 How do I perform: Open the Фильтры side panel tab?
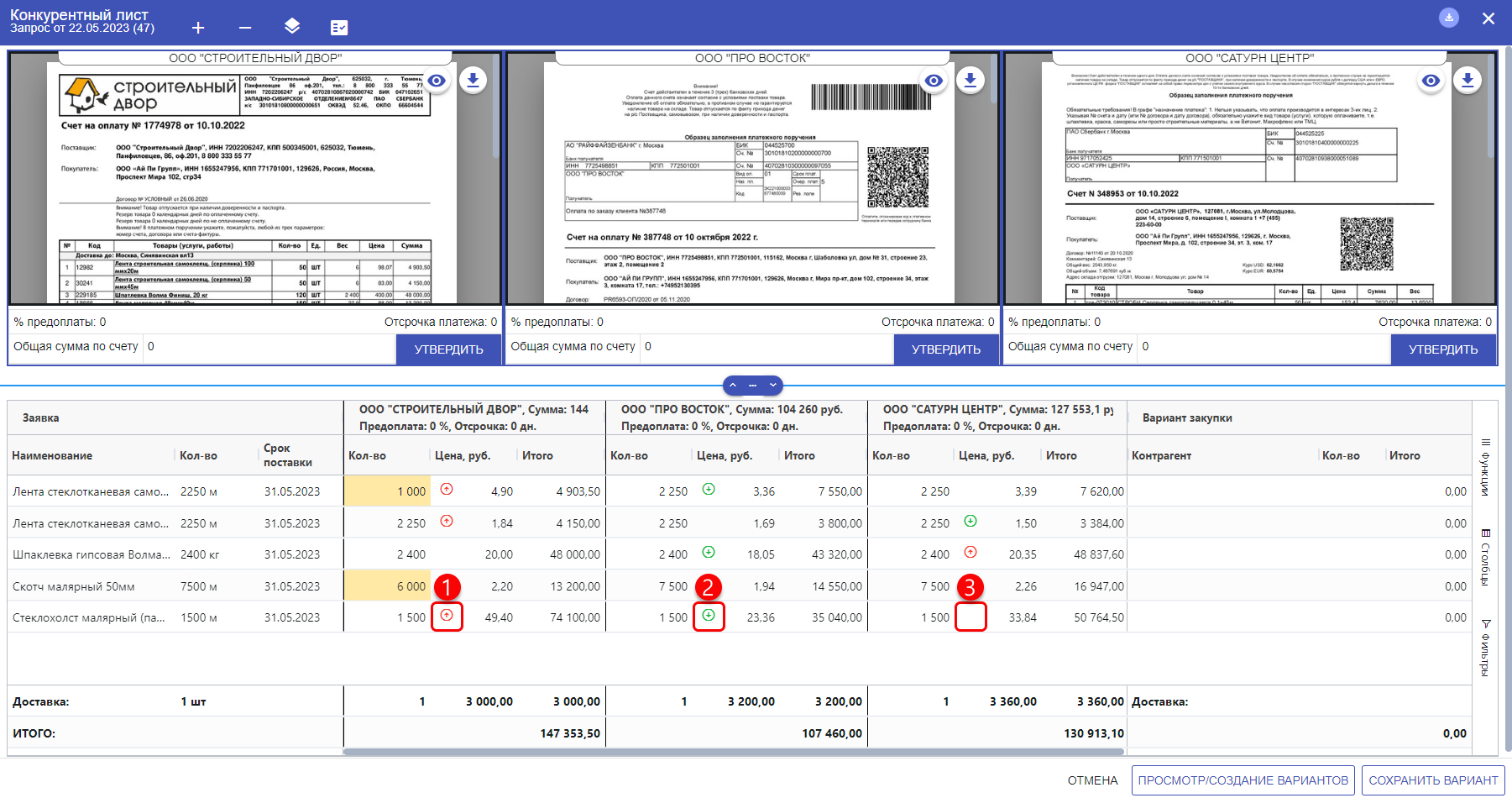point(1485,648)
